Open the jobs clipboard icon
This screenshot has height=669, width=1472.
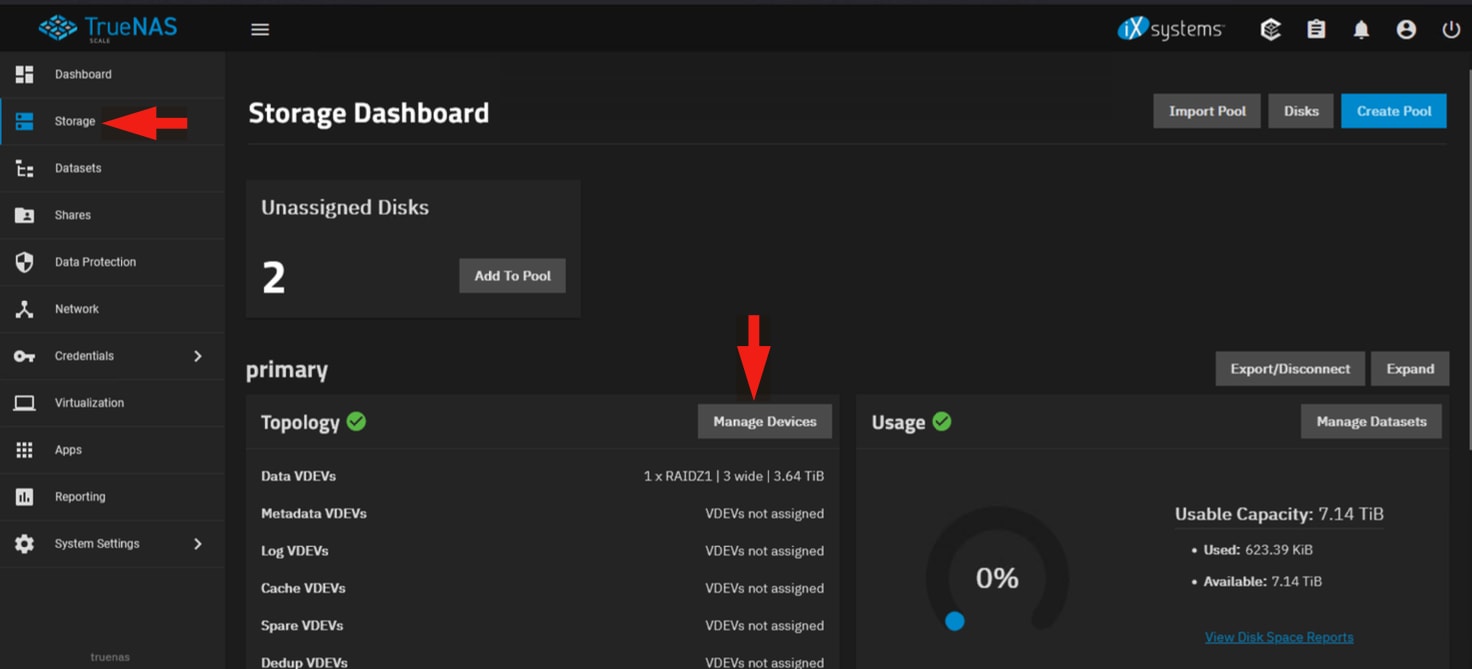(1316, 30)
